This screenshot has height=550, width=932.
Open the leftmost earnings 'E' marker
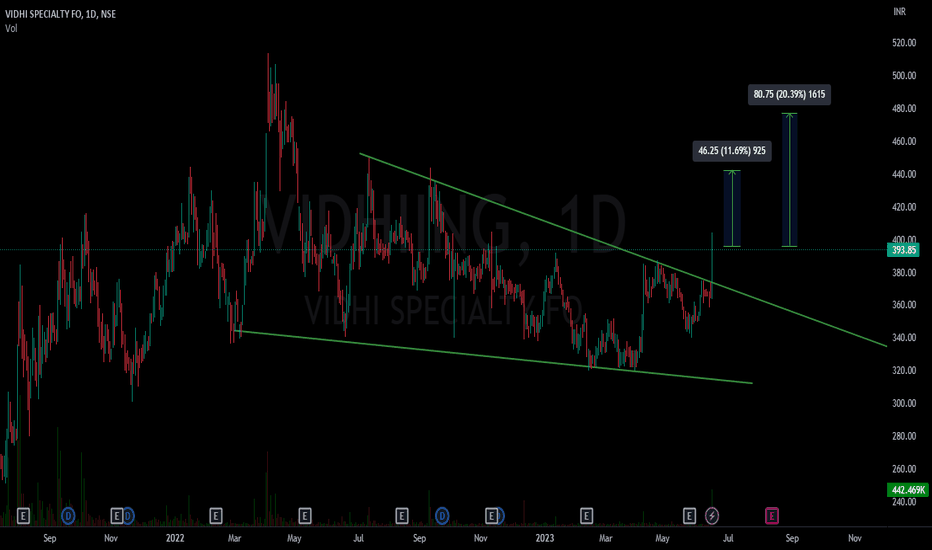23,516
